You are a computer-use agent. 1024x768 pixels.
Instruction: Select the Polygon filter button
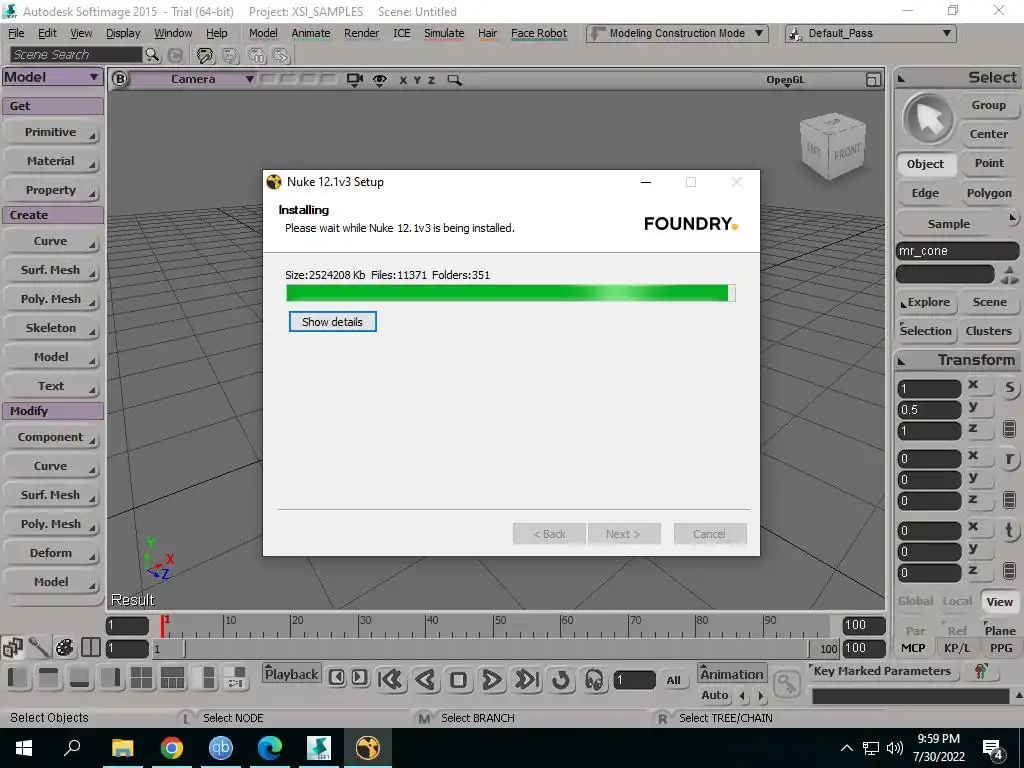[989, 193]
